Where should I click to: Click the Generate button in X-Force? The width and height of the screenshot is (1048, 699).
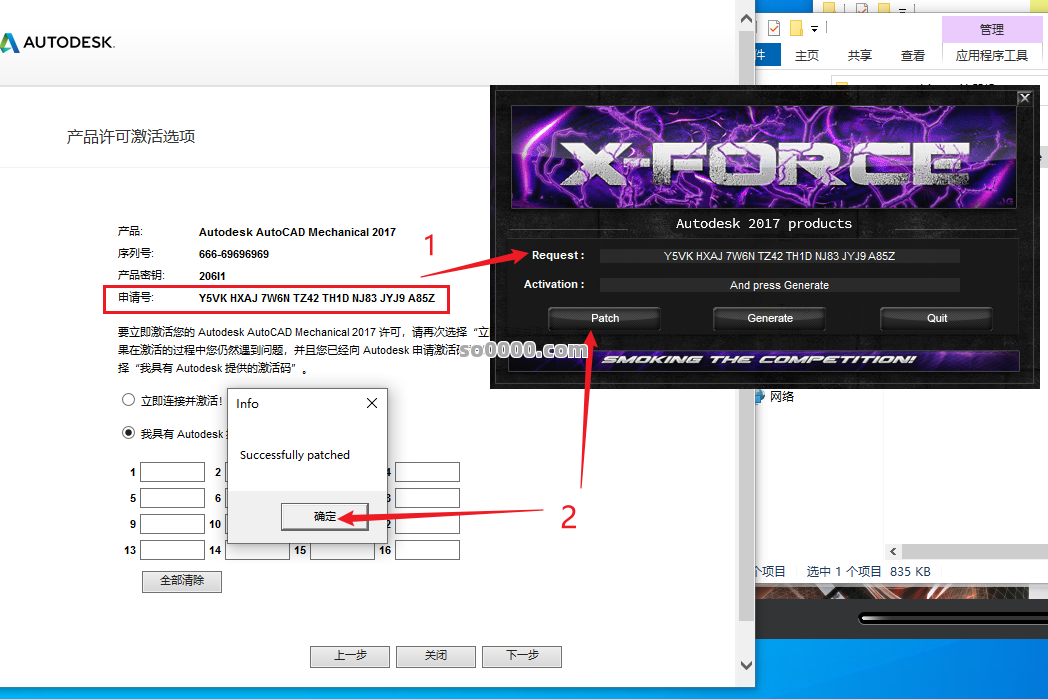tap(770, 318)
